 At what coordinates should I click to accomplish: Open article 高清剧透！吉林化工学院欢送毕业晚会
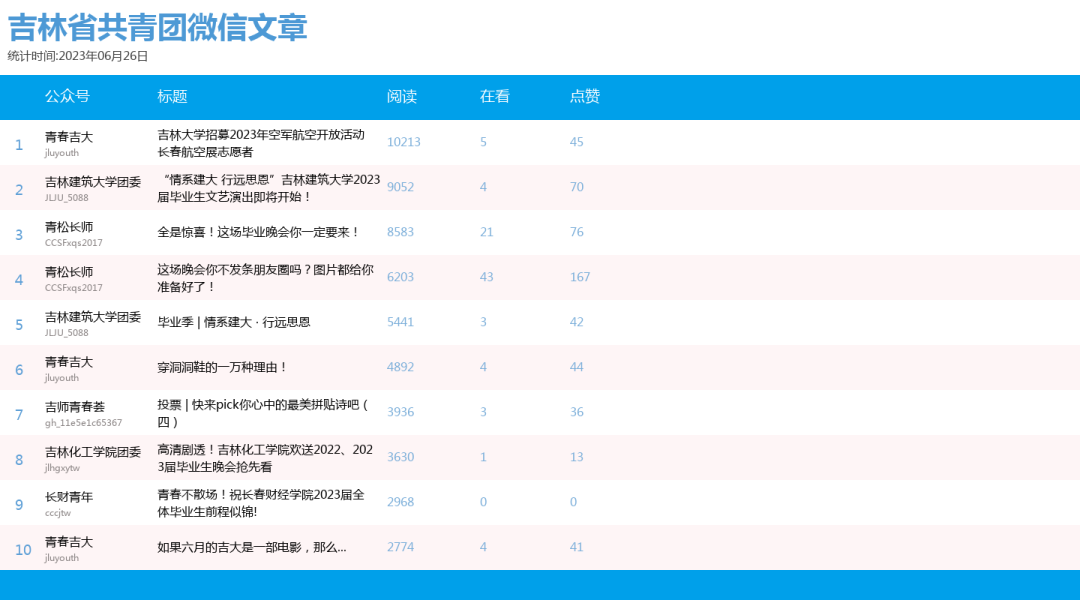click(265, 458)
